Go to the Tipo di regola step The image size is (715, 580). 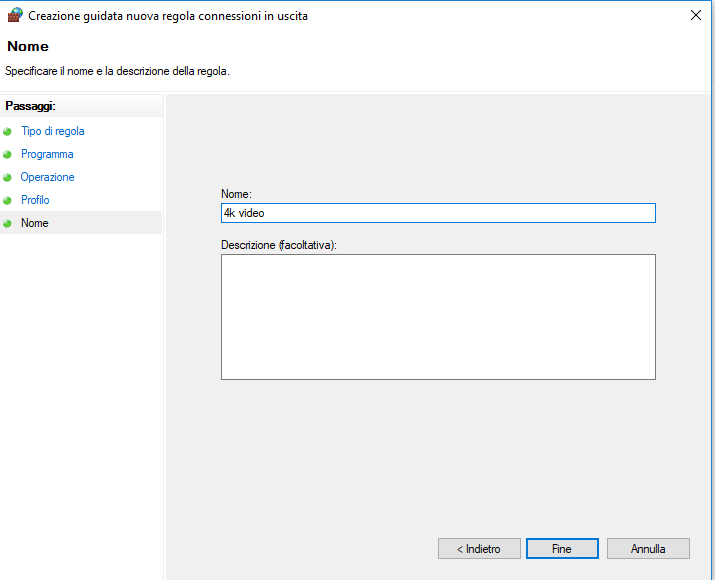tap(52, 131)
